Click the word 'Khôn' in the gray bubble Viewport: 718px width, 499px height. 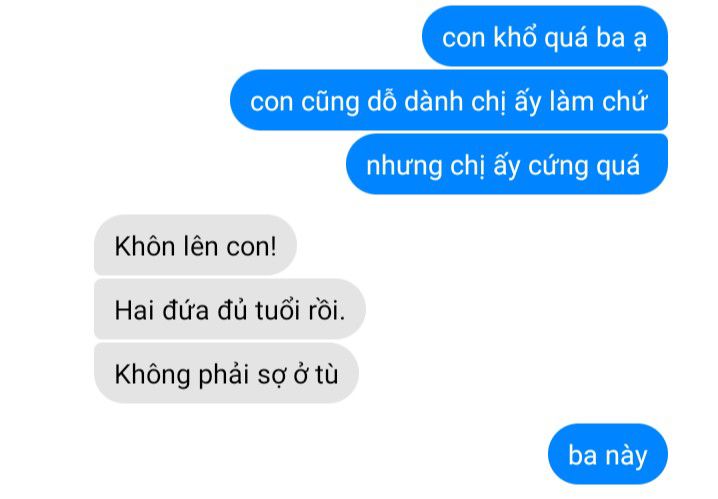[145, 246]
